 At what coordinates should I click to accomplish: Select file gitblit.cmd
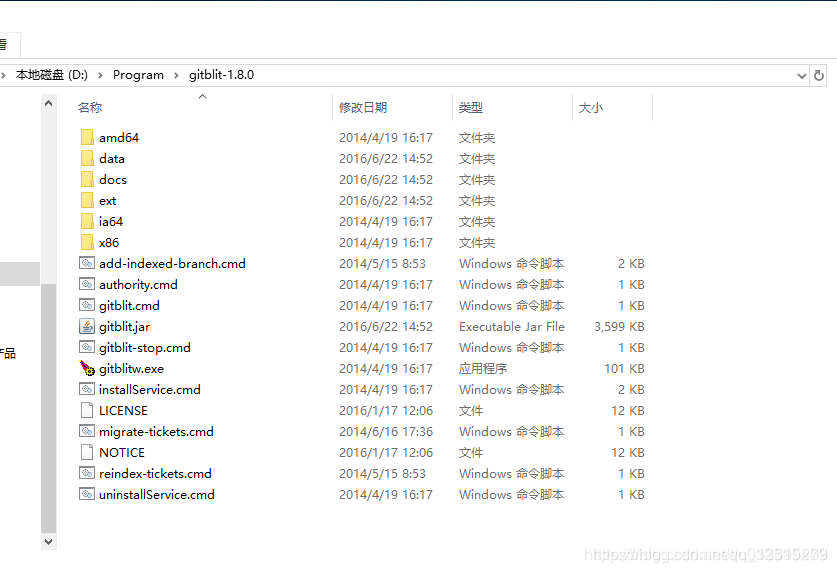[x=129, y=305]
